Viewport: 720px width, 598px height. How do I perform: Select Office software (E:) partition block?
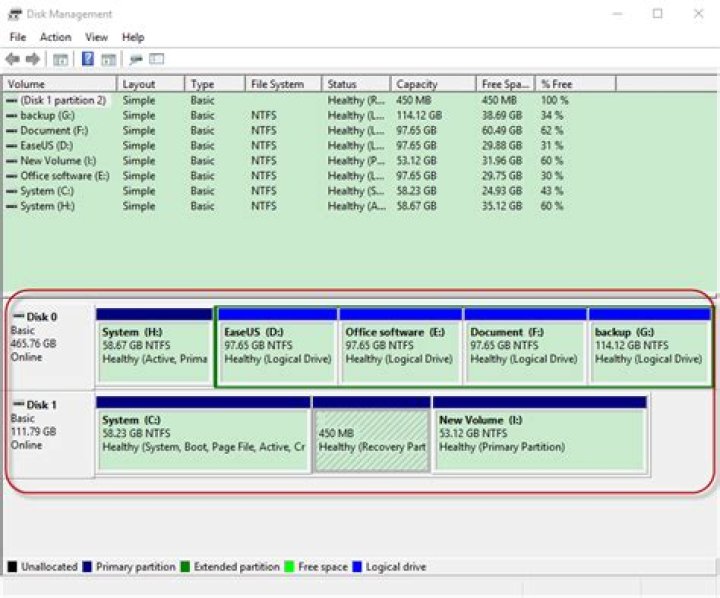[400, 347]
